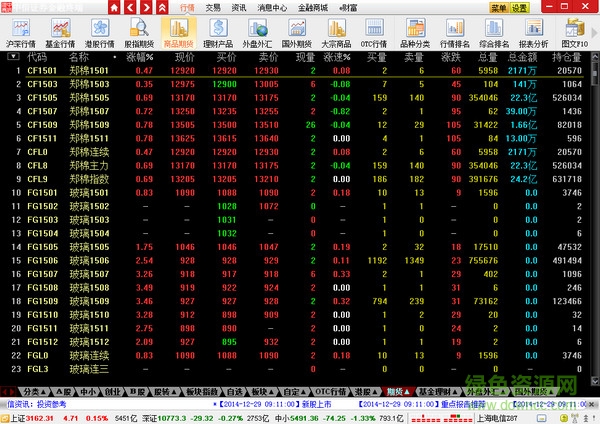600x424 pixels.
Task: Open 图文F10 info page
Action: (x=575, y=33)
